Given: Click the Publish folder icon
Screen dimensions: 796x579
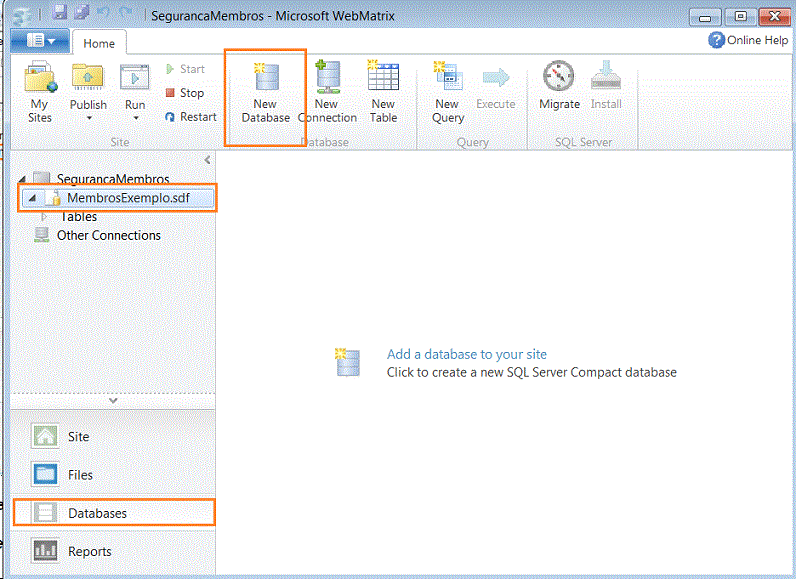Looking at the screenshot, I should tap(88, 77).
